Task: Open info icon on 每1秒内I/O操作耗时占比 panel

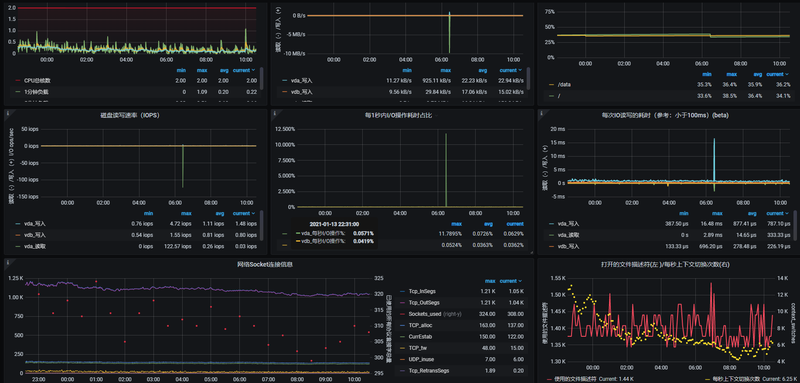Action: click(x=274, y=113)
